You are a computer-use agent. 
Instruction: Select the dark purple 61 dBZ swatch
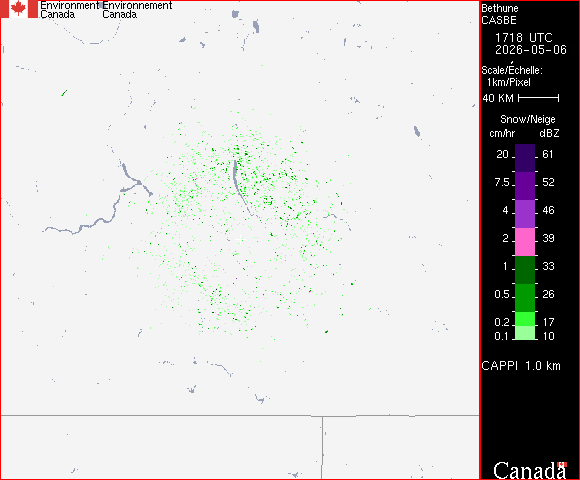525,158
